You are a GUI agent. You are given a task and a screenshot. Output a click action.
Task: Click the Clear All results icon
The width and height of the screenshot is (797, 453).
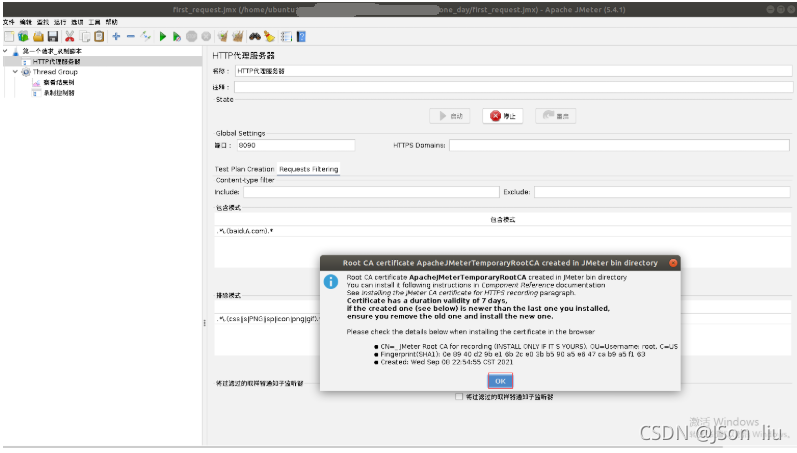coord(237,37)
